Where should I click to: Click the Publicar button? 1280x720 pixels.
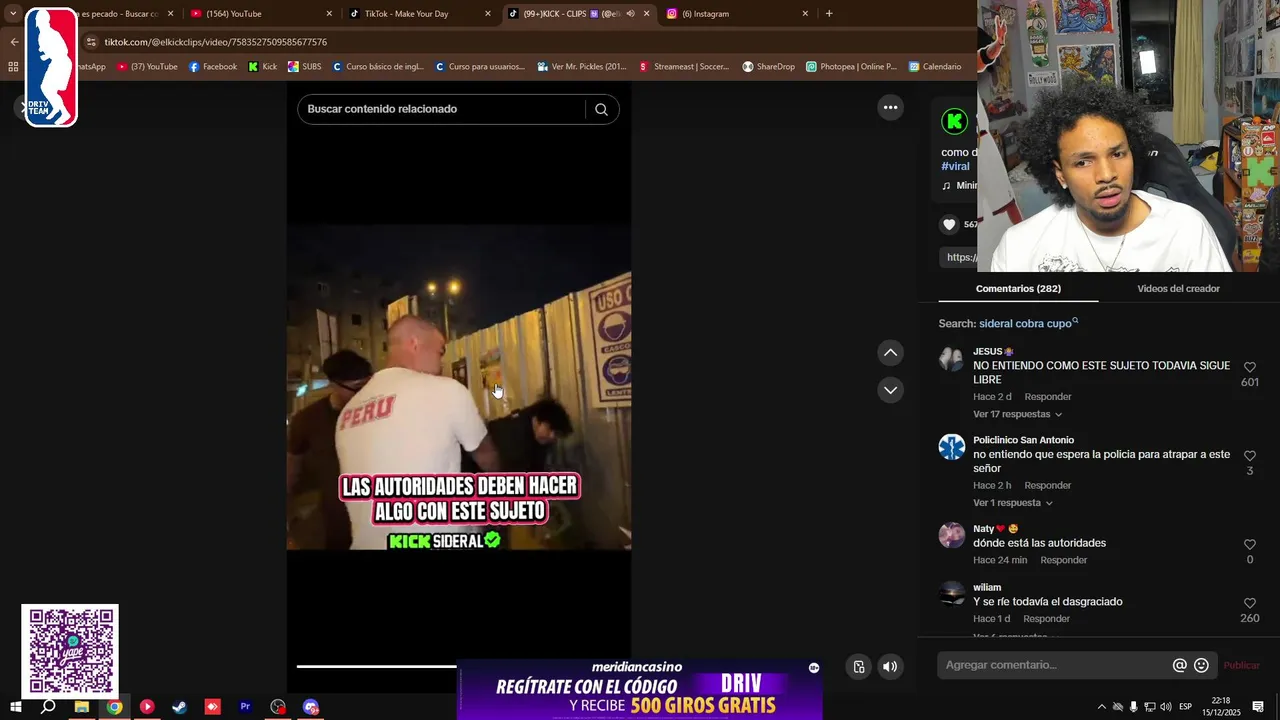[1242, 665]
